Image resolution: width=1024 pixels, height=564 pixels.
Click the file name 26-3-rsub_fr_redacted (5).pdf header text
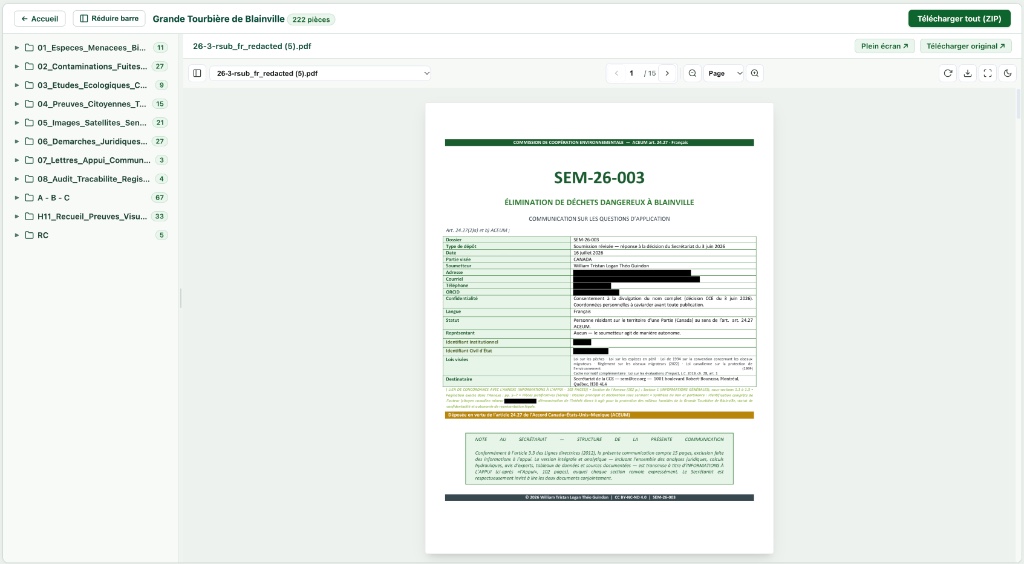click(251, 46)
